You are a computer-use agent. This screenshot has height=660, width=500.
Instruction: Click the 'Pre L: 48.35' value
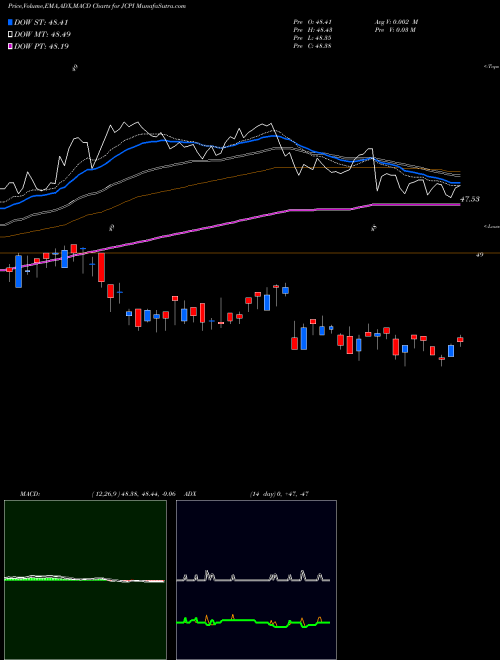tap(313, 38)
